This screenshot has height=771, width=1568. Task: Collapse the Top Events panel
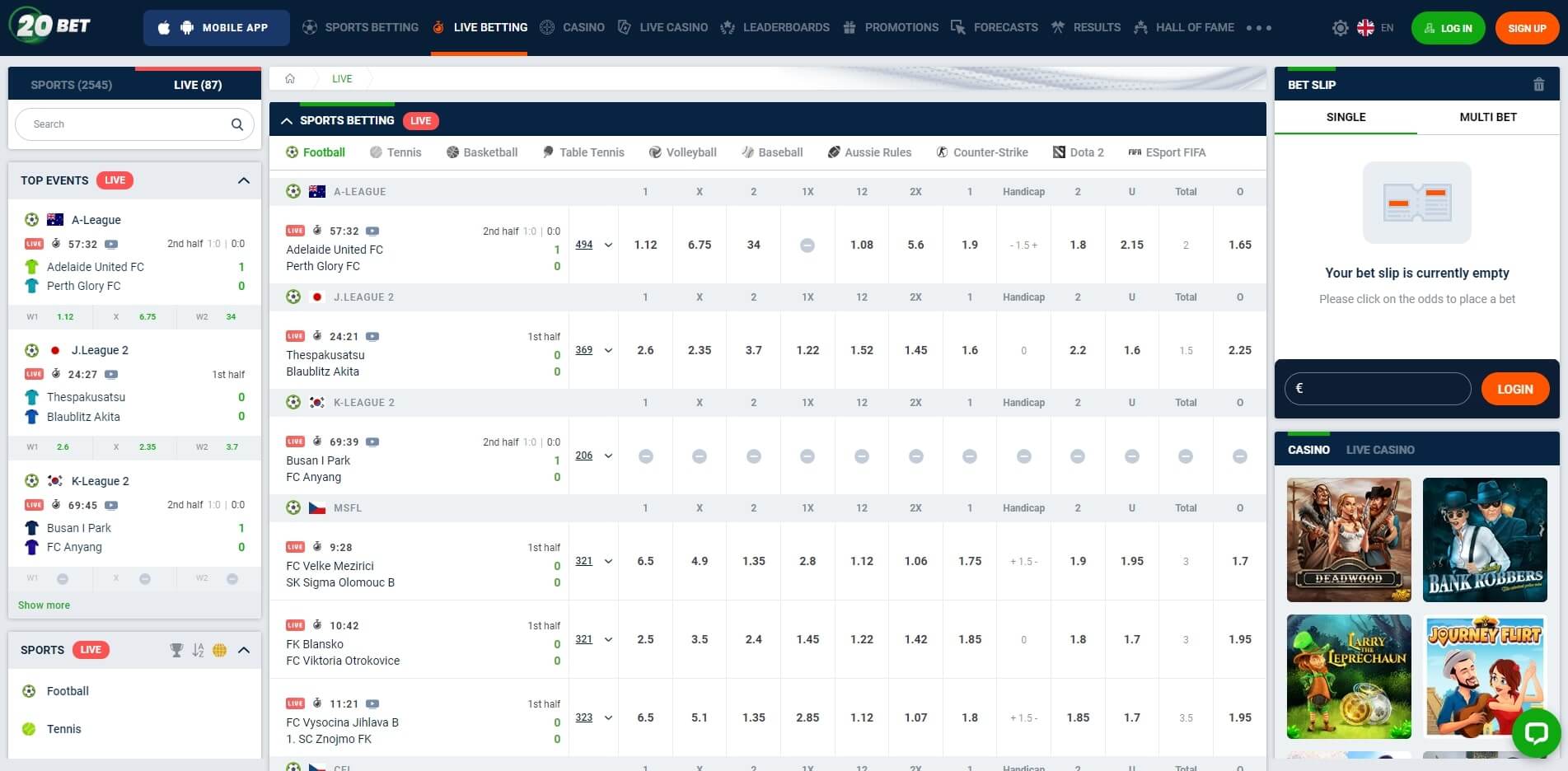[244, 180]
